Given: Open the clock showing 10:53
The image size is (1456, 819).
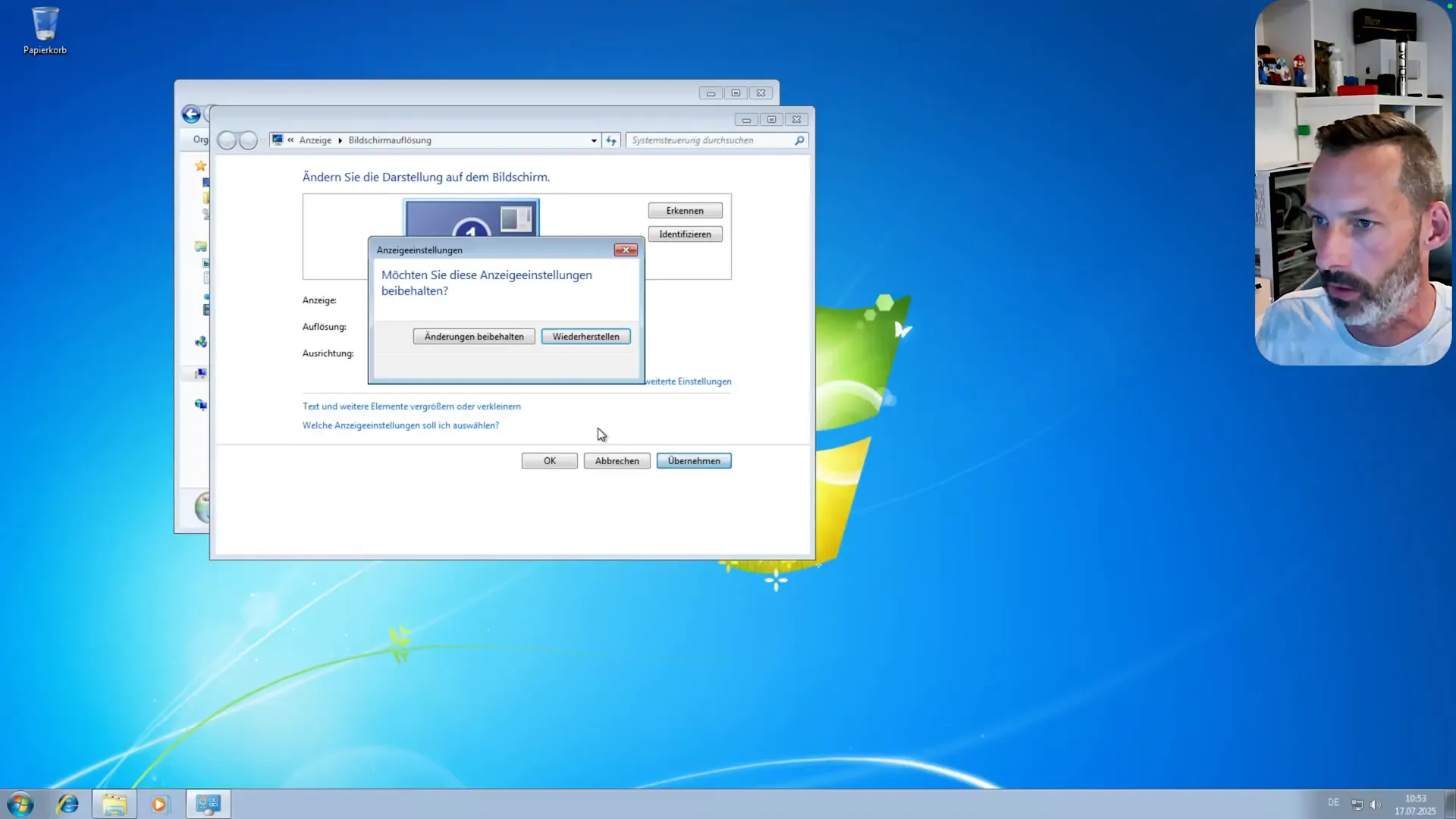Looking at the screenshot, I should coord(1415,805).
